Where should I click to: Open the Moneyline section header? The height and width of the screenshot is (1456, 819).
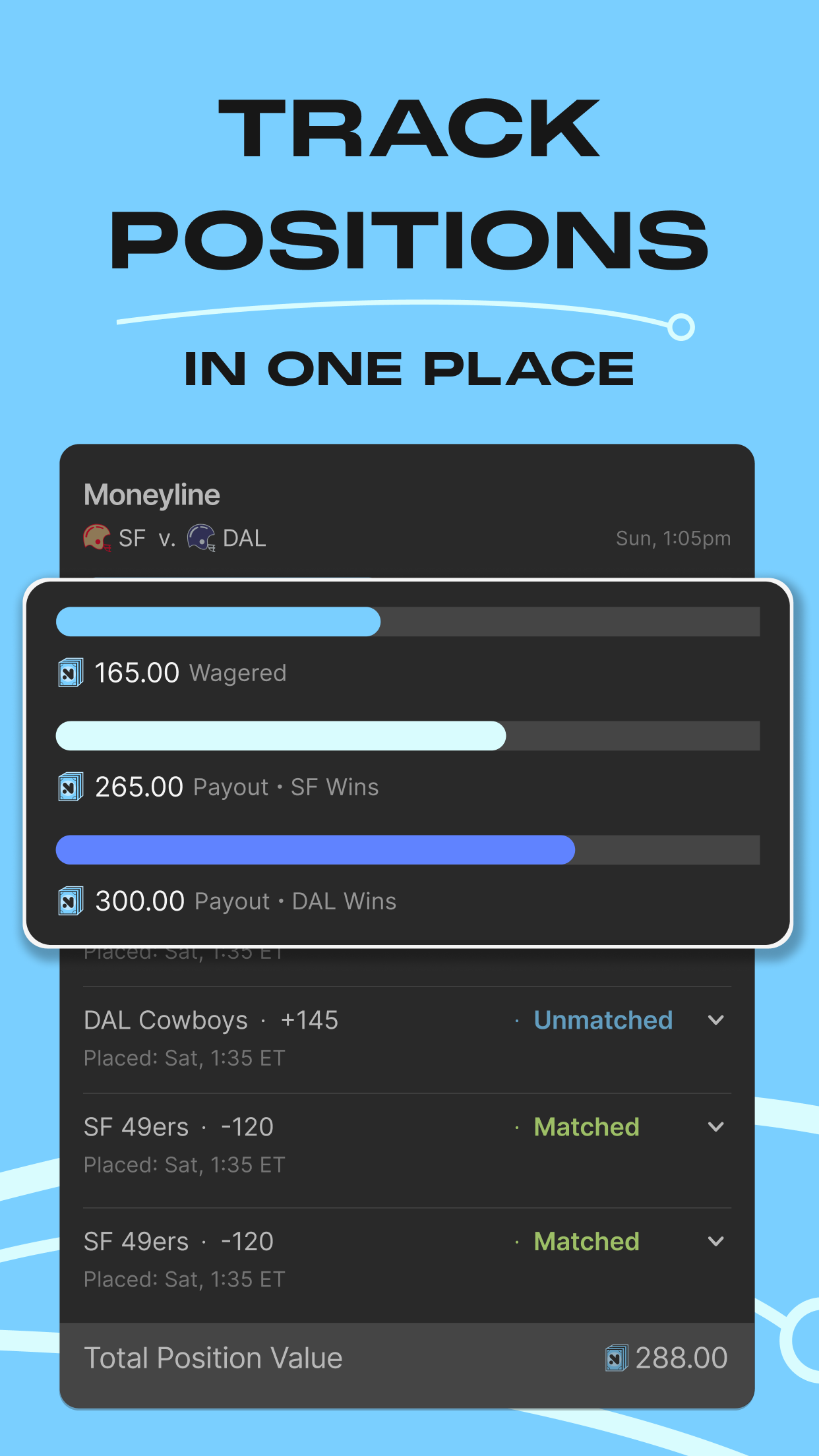154,493
